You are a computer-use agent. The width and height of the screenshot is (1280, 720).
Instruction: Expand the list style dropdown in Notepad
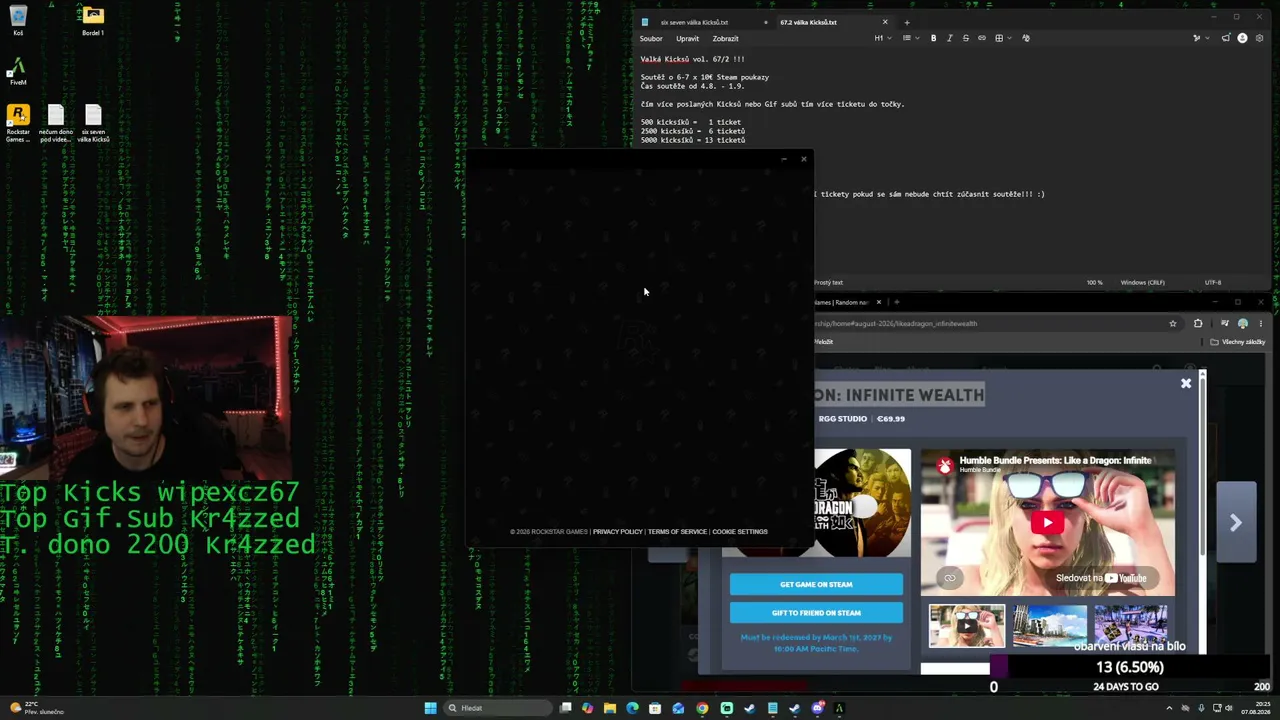pos(909,38)
